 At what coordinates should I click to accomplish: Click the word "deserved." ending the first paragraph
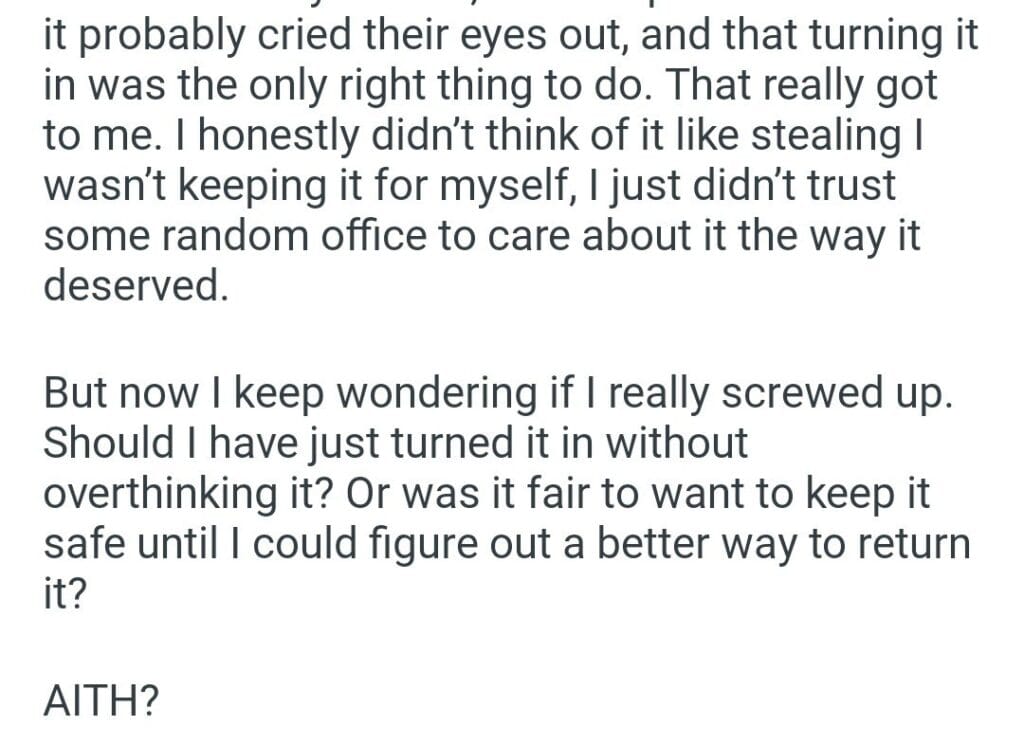130,286
